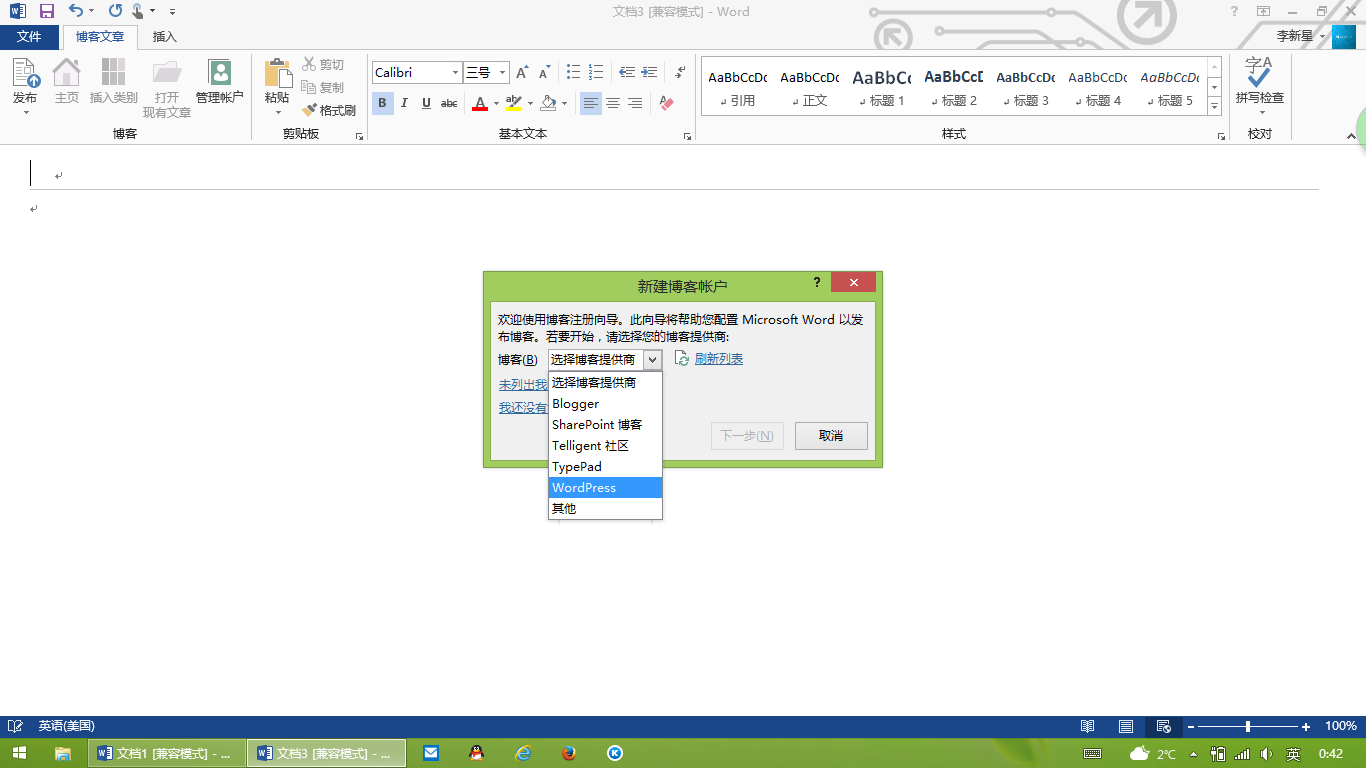Screen dimensions: 1366x768
Task: Choose TypePad in provider list
Action: [605, 467]
